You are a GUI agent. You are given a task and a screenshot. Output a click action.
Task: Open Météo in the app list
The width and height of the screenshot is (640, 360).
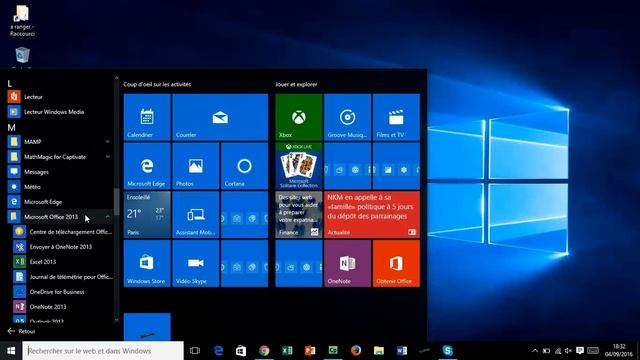pyautogui.click(x=59, y=187)
